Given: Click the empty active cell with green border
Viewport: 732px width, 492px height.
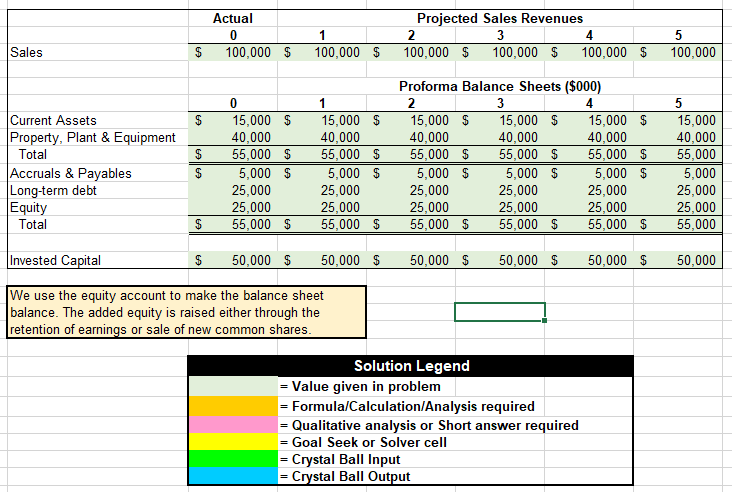Looking at the screenshot, I should click(x=500, y=312).
